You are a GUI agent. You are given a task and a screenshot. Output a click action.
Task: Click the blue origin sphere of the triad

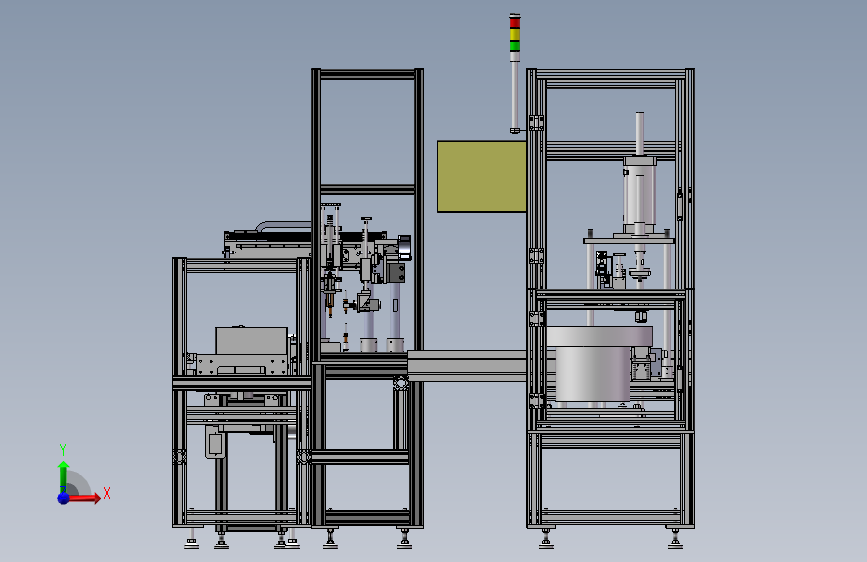64,498
